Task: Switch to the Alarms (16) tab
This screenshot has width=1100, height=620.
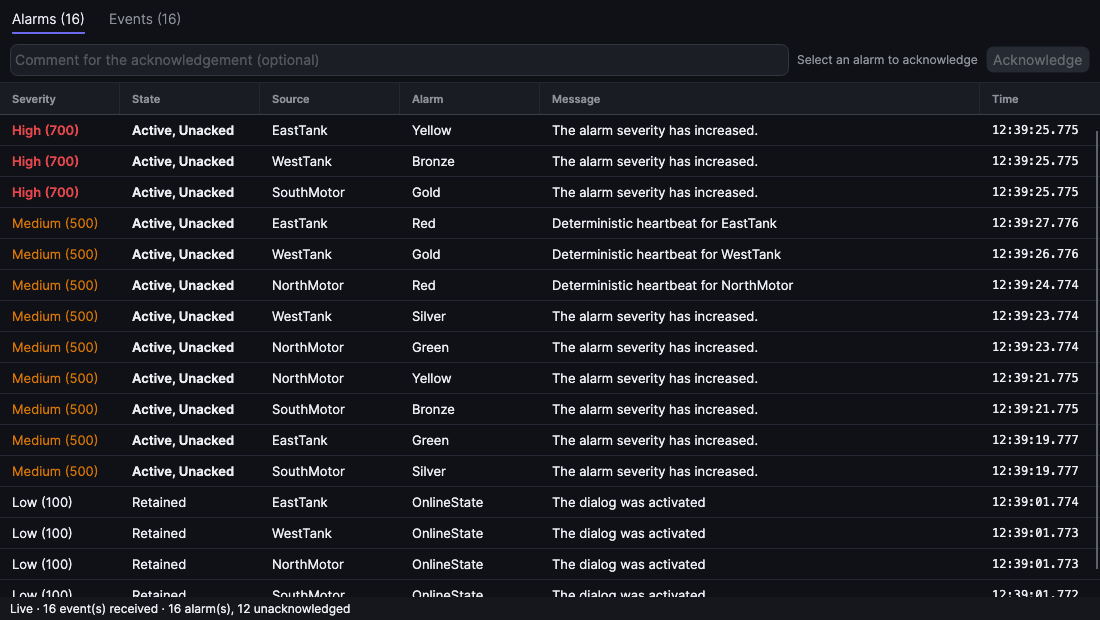Action: click(48, 19)
